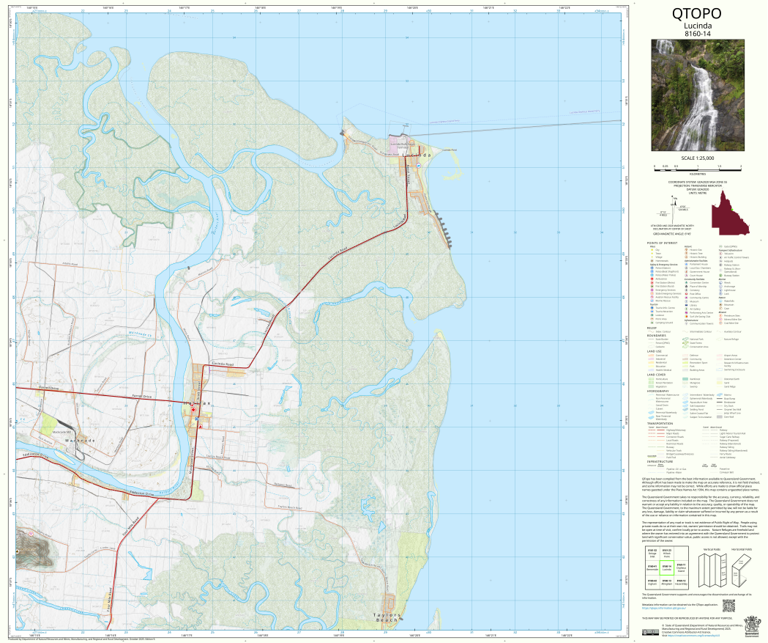Click the Lucinda jetty structure offshore
The height and width of the screenshot is (643, 768).
pos(514,127)
